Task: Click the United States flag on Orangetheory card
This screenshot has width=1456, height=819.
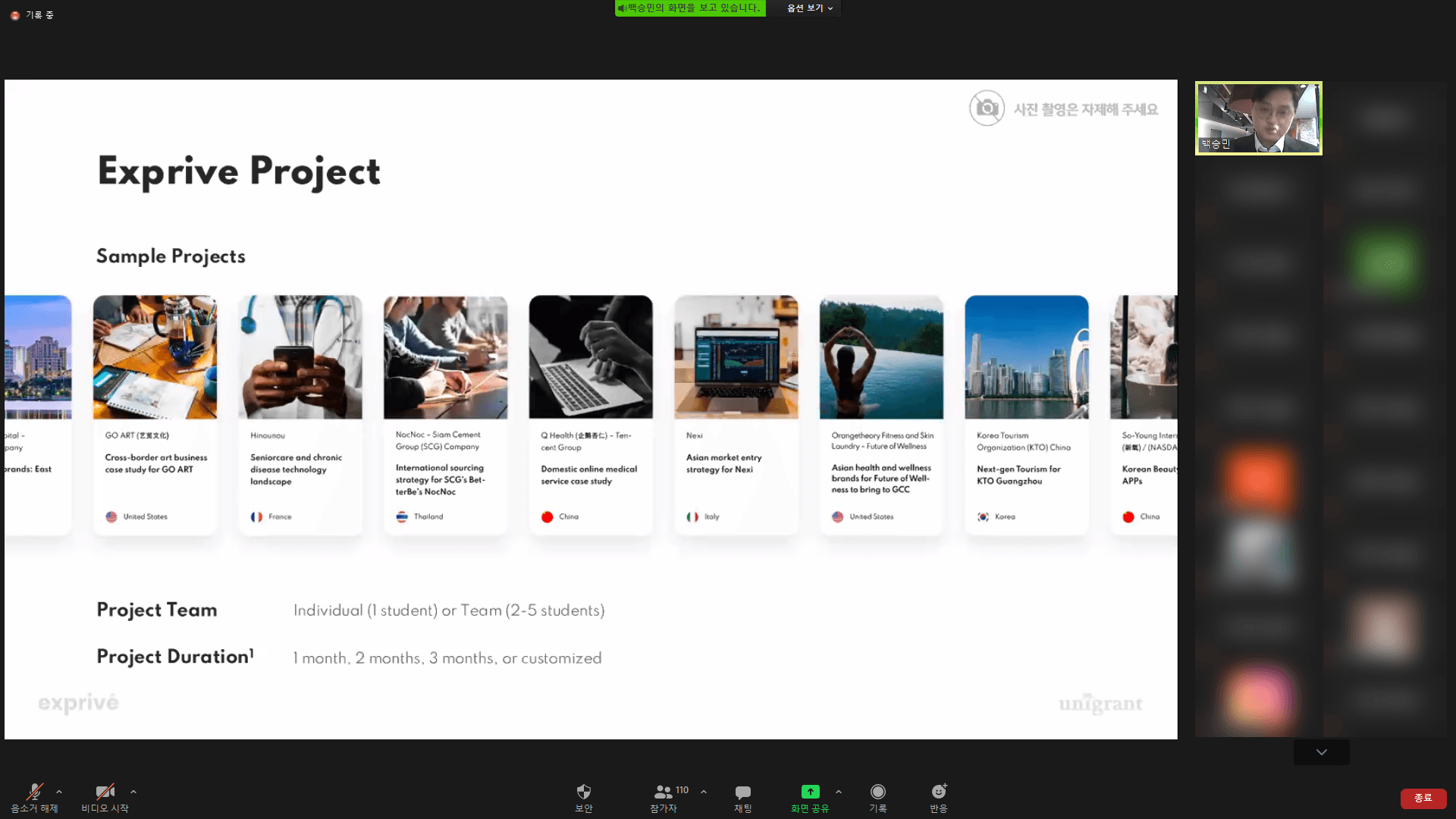Action: [838, 517]
